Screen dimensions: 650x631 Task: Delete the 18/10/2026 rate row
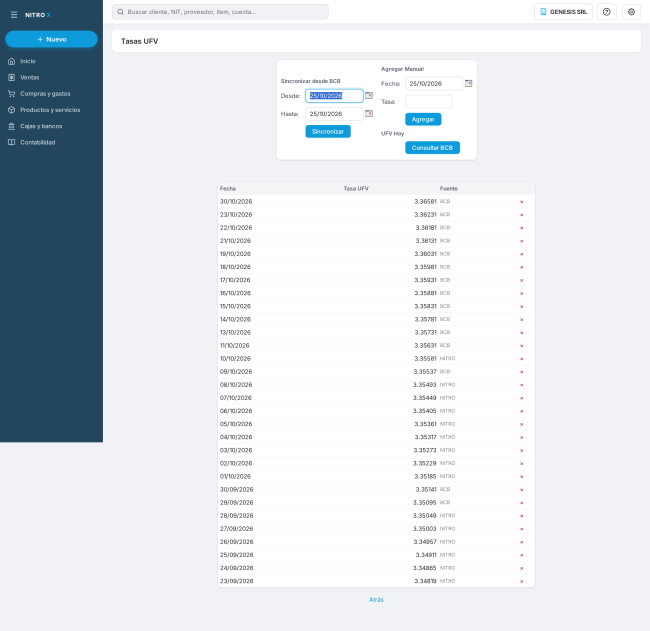(521, 267)
